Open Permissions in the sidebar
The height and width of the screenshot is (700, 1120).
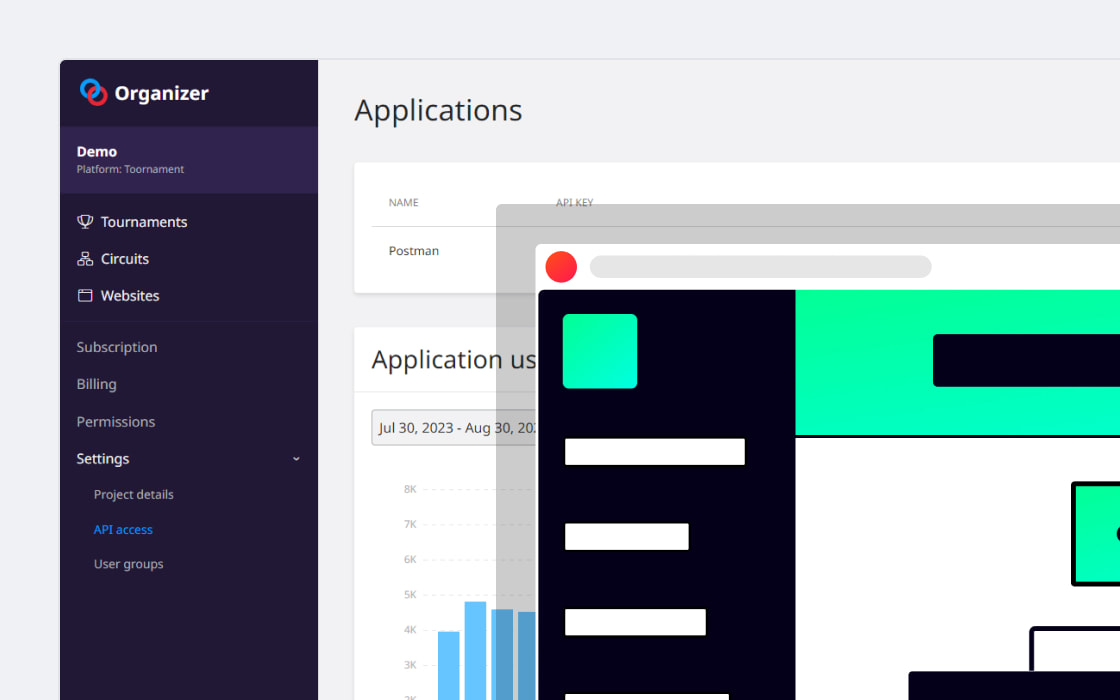coord(116,422)
